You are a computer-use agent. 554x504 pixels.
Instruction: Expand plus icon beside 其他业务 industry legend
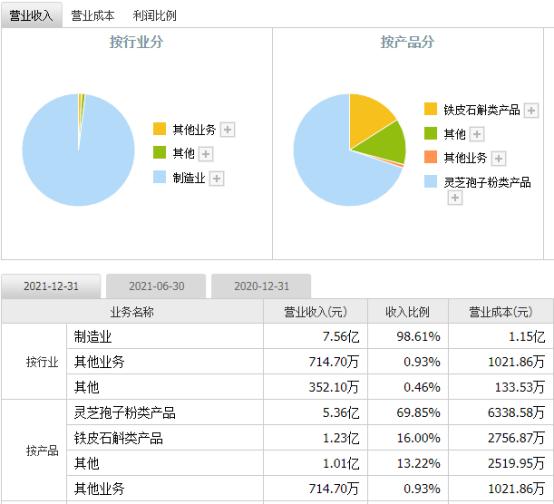click(228, 130)
